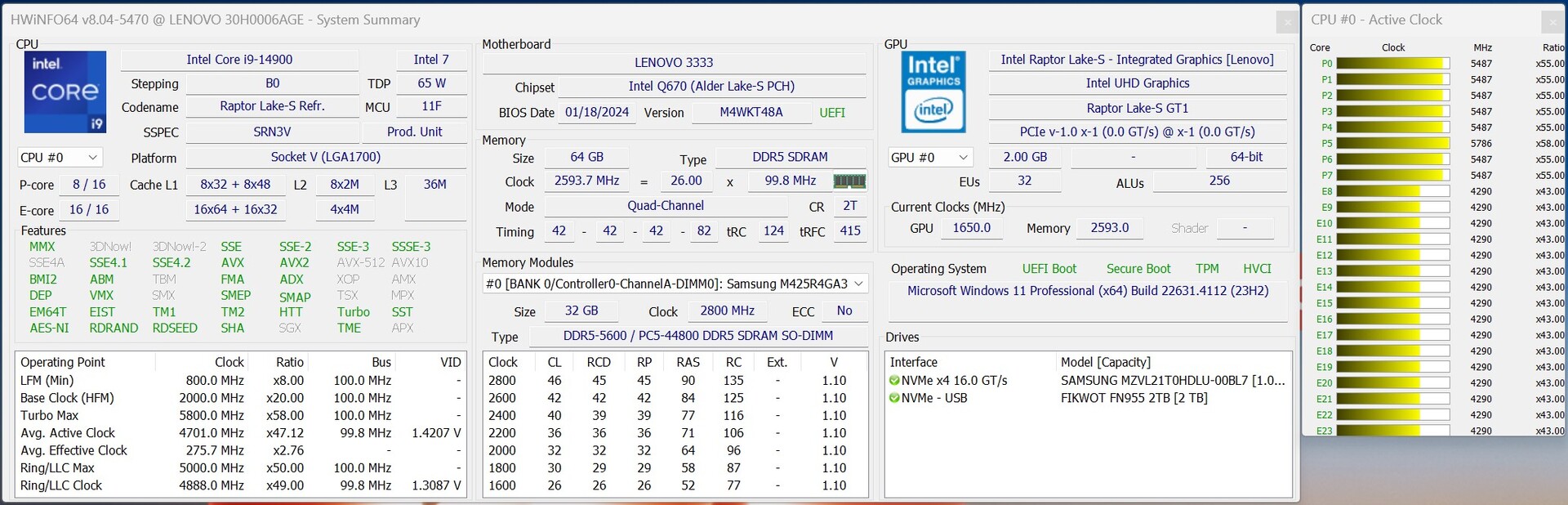Viewport: 1568px width, 505px height.
Task: Click the module type DDR5-5600 / PC5-44800 field
Action: (x=698, y=336)
